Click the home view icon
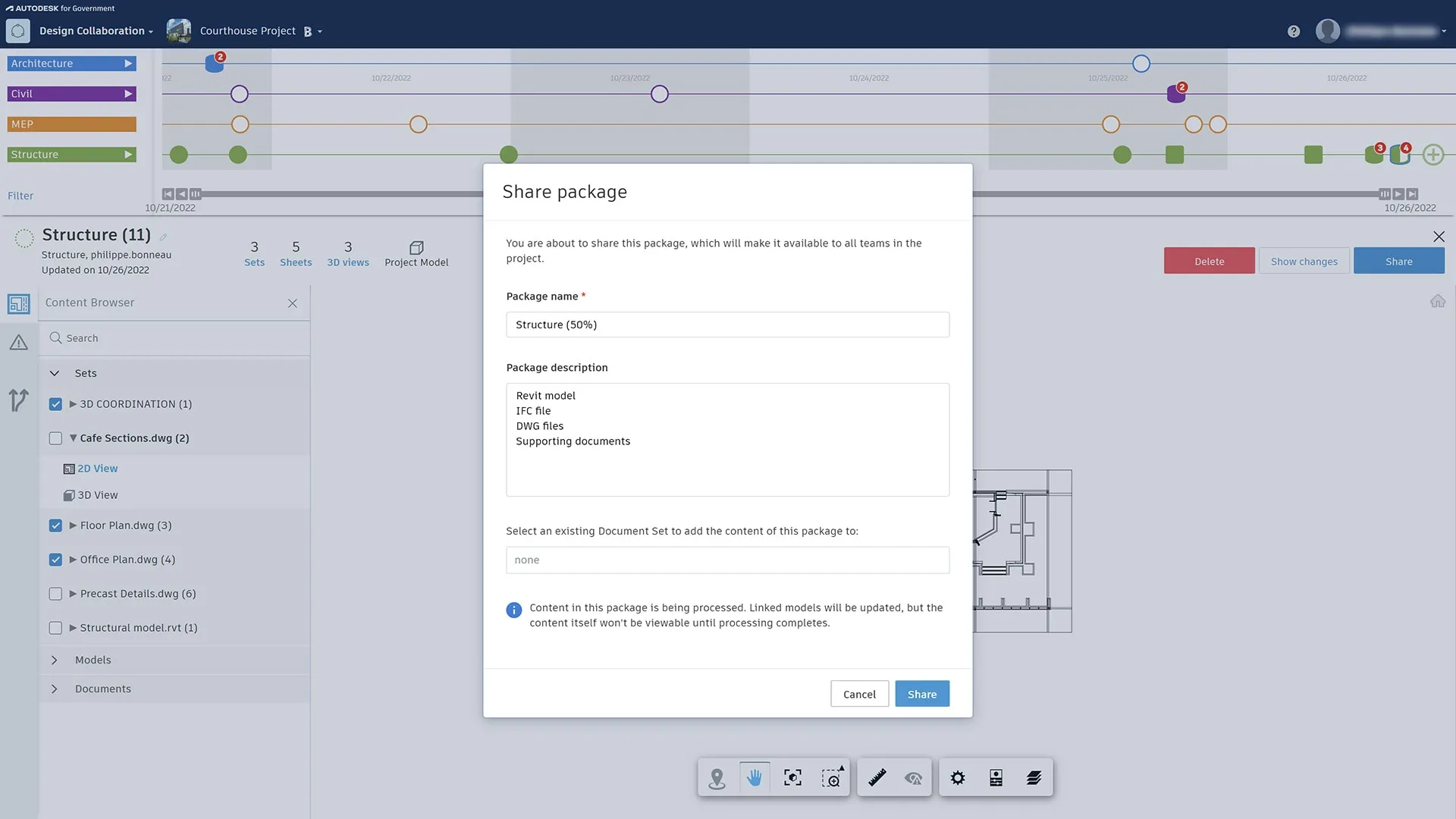This screenshot has height=819, width=1456. coord(1437,302)
